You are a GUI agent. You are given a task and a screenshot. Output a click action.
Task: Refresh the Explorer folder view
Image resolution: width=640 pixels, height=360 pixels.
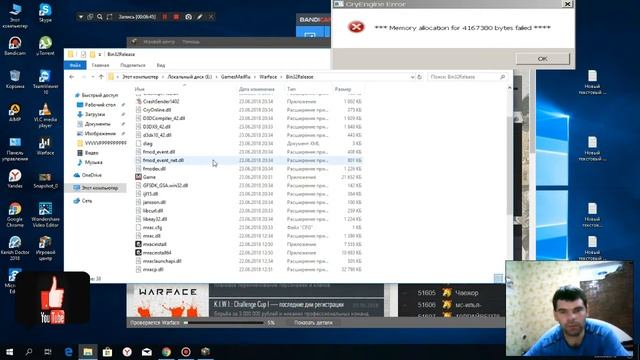[x=419, y=77]
